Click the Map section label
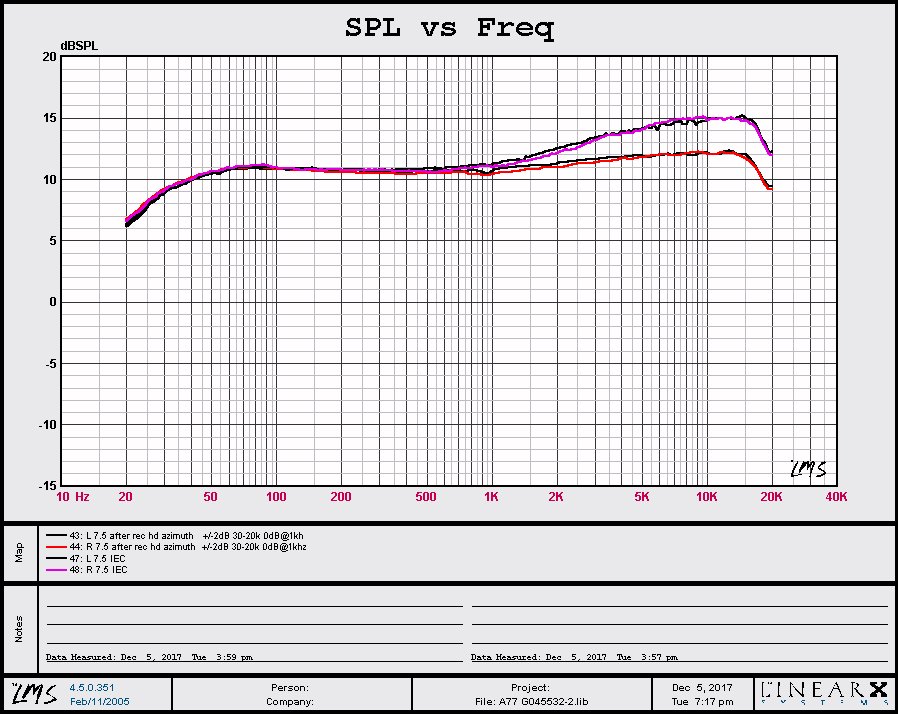 pos(19,552)
